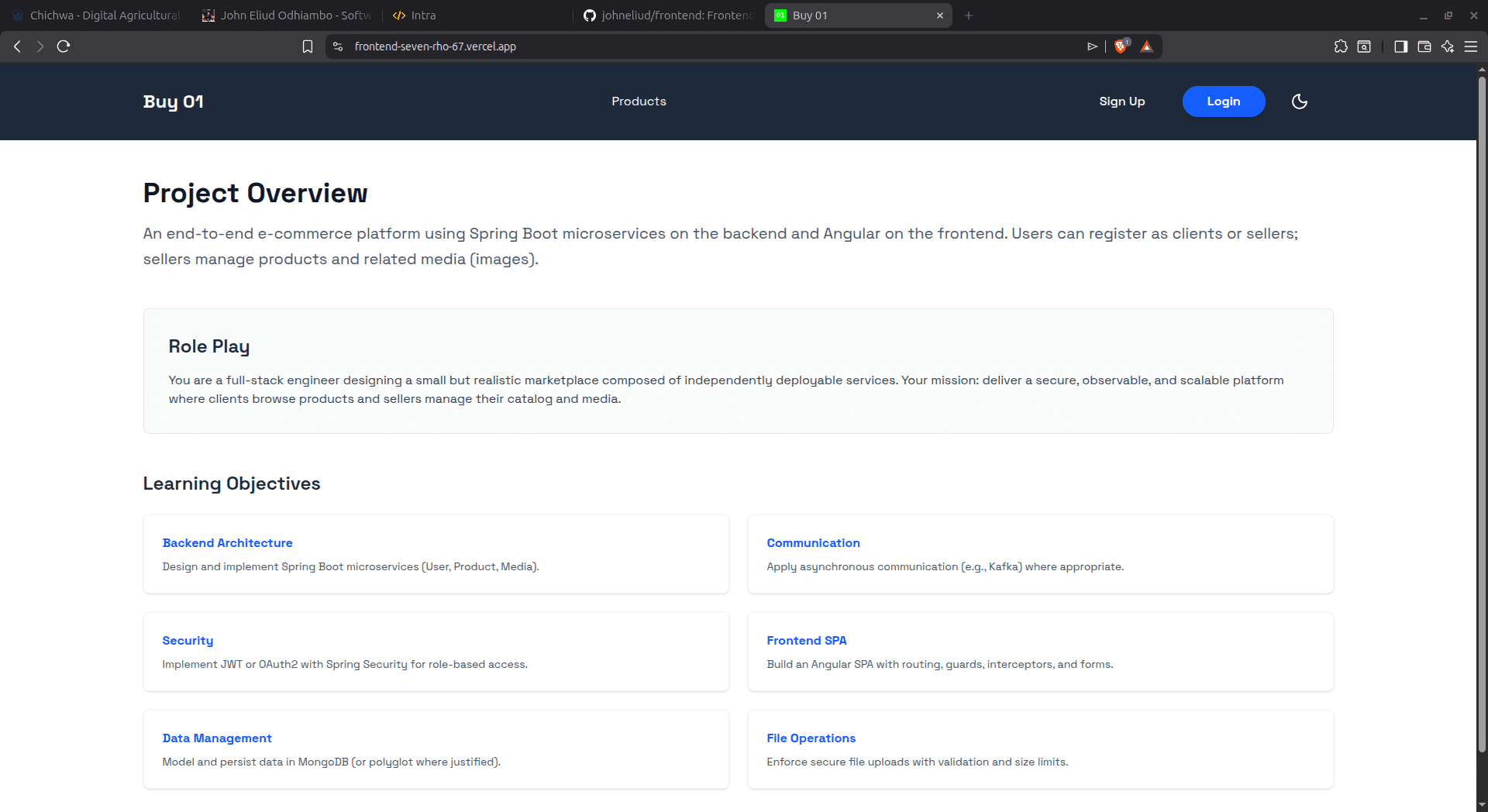
Task: Toggle dark mode with the moon icon
Action: [x=1300, y=101]
